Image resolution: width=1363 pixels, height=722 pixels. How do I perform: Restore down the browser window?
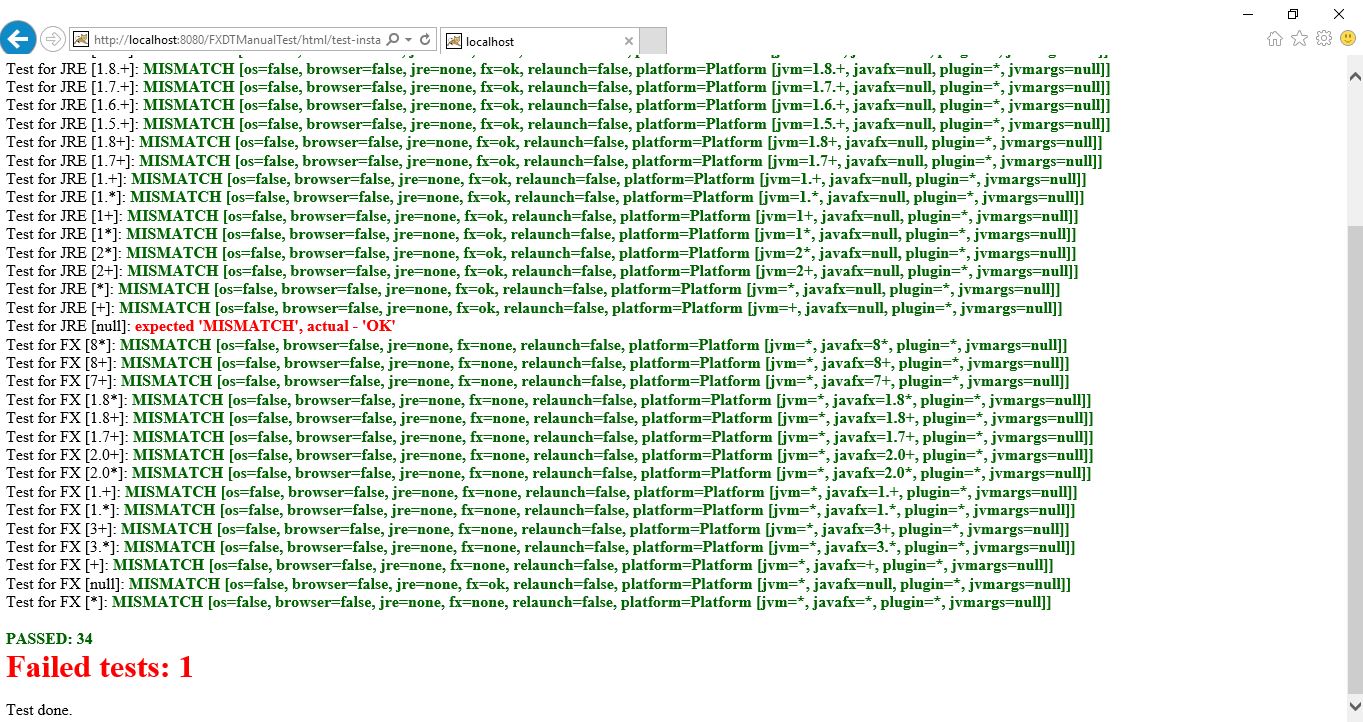pos(1293,13)
